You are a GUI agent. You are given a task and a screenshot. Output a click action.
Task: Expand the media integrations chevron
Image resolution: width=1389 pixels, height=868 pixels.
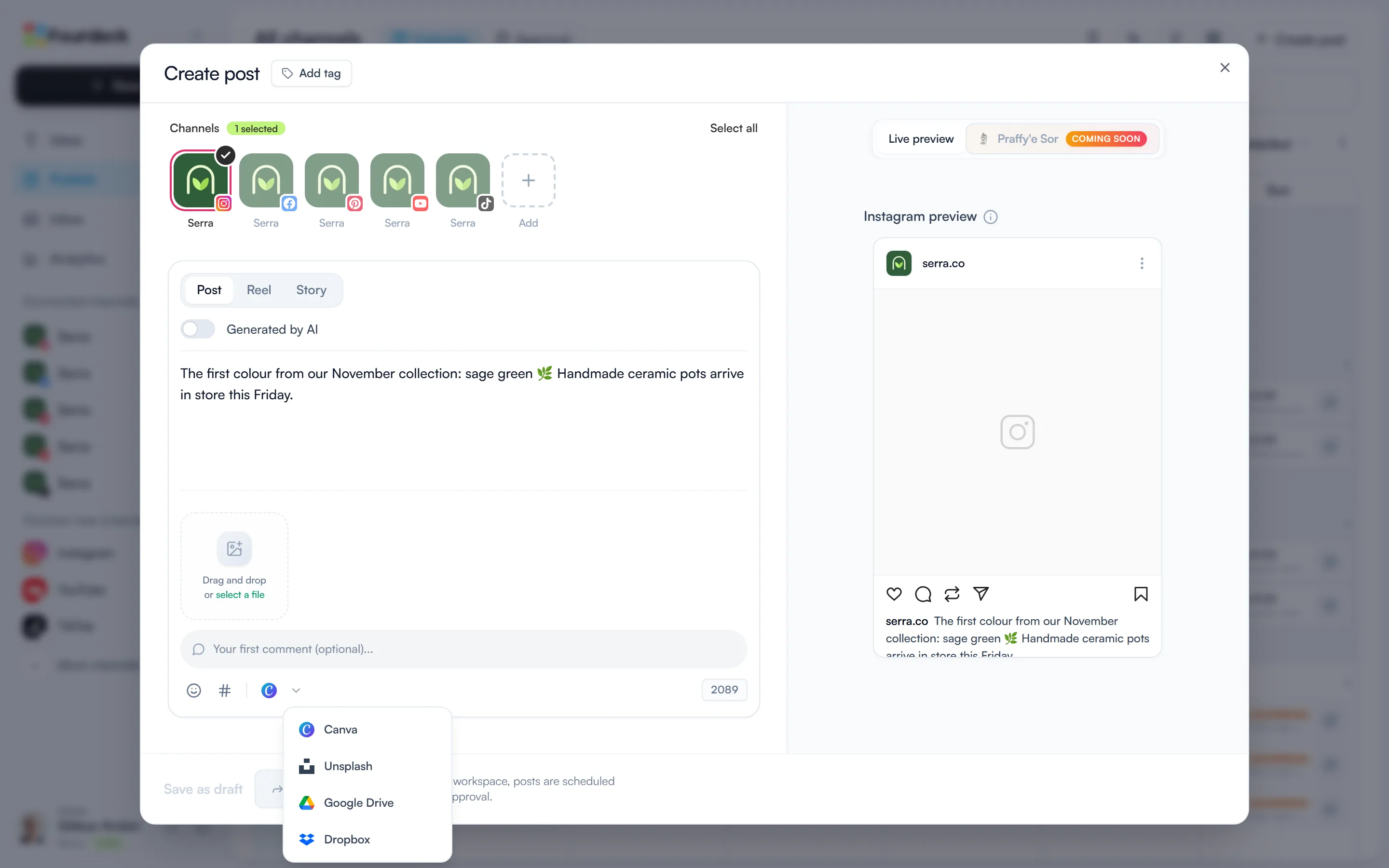pos(296,690)
